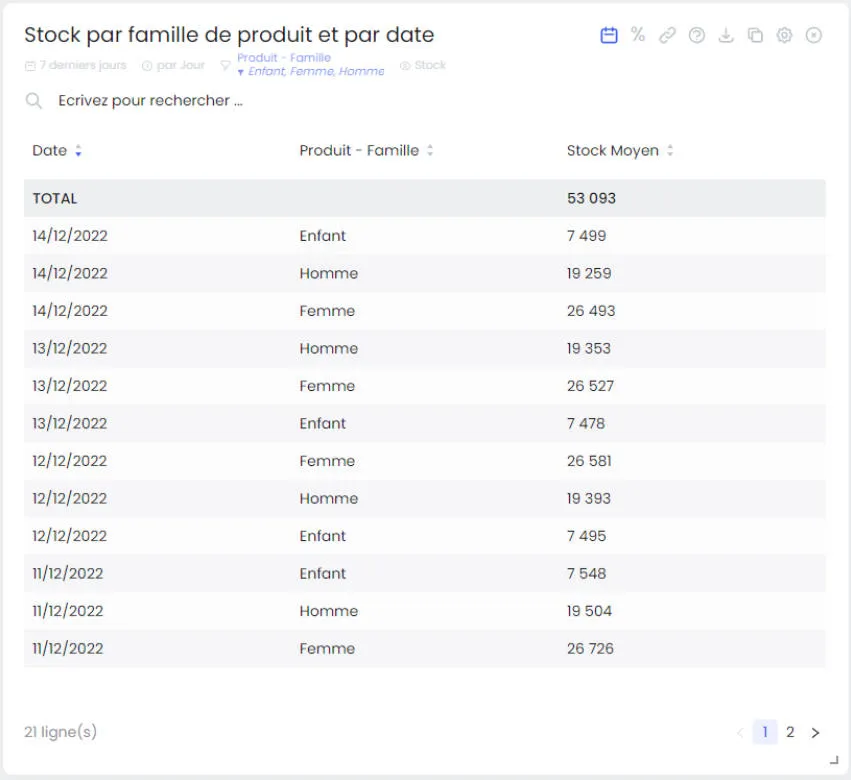Sort by Produit - Famille column
This screenshot has height=780, width=851.
click(366, 150)
